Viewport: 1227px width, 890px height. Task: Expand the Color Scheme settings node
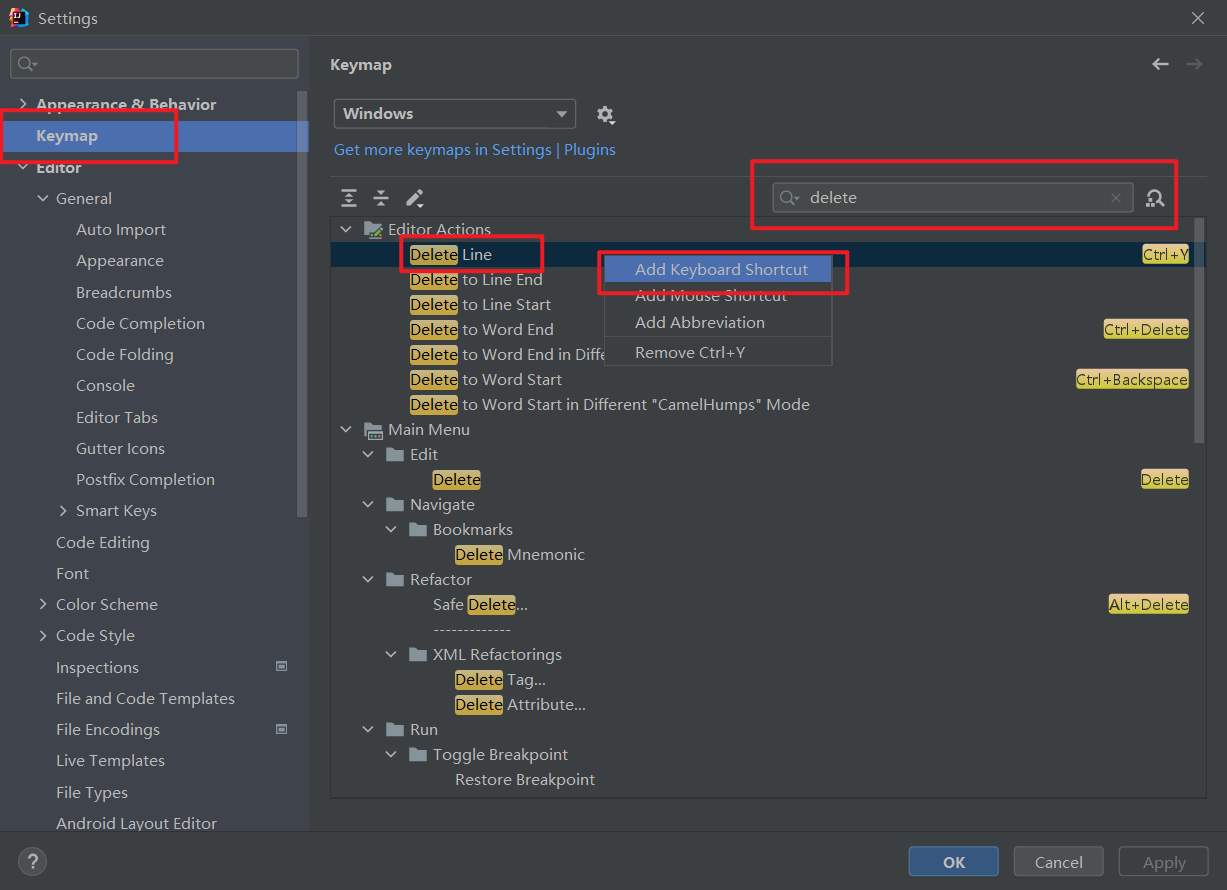tap(43, 605)
